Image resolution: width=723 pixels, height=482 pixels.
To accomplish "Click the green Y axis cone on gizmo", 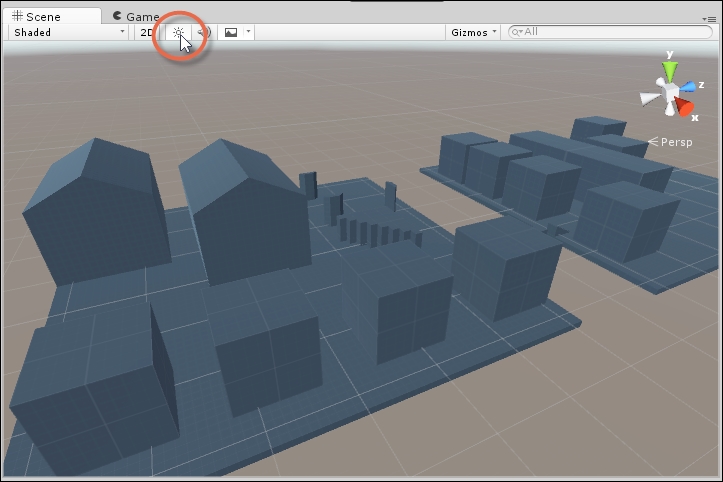I will tap(669, 68).
